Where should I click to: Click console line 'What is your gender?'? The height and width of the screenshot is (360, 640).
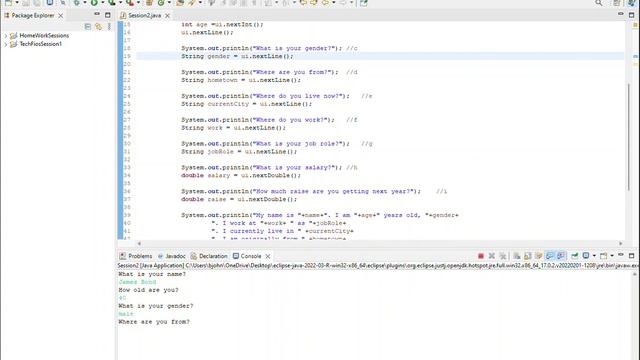156,306
